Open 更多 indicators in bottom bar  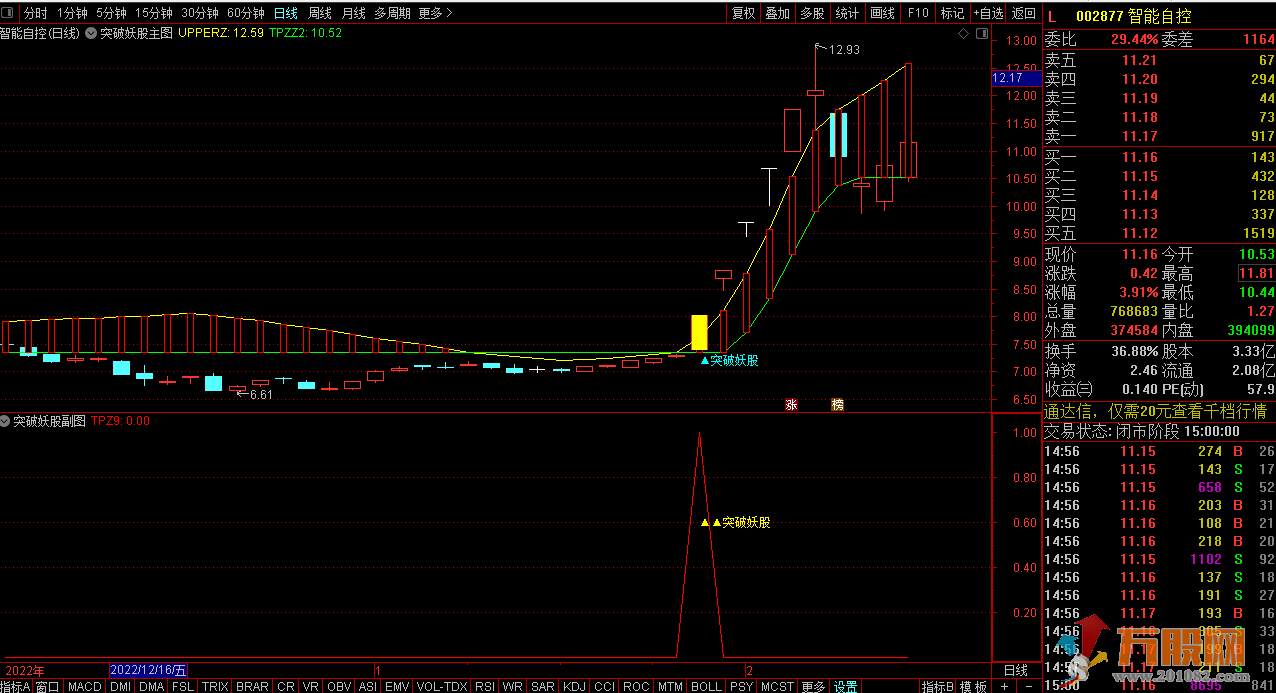pos(813,687)
